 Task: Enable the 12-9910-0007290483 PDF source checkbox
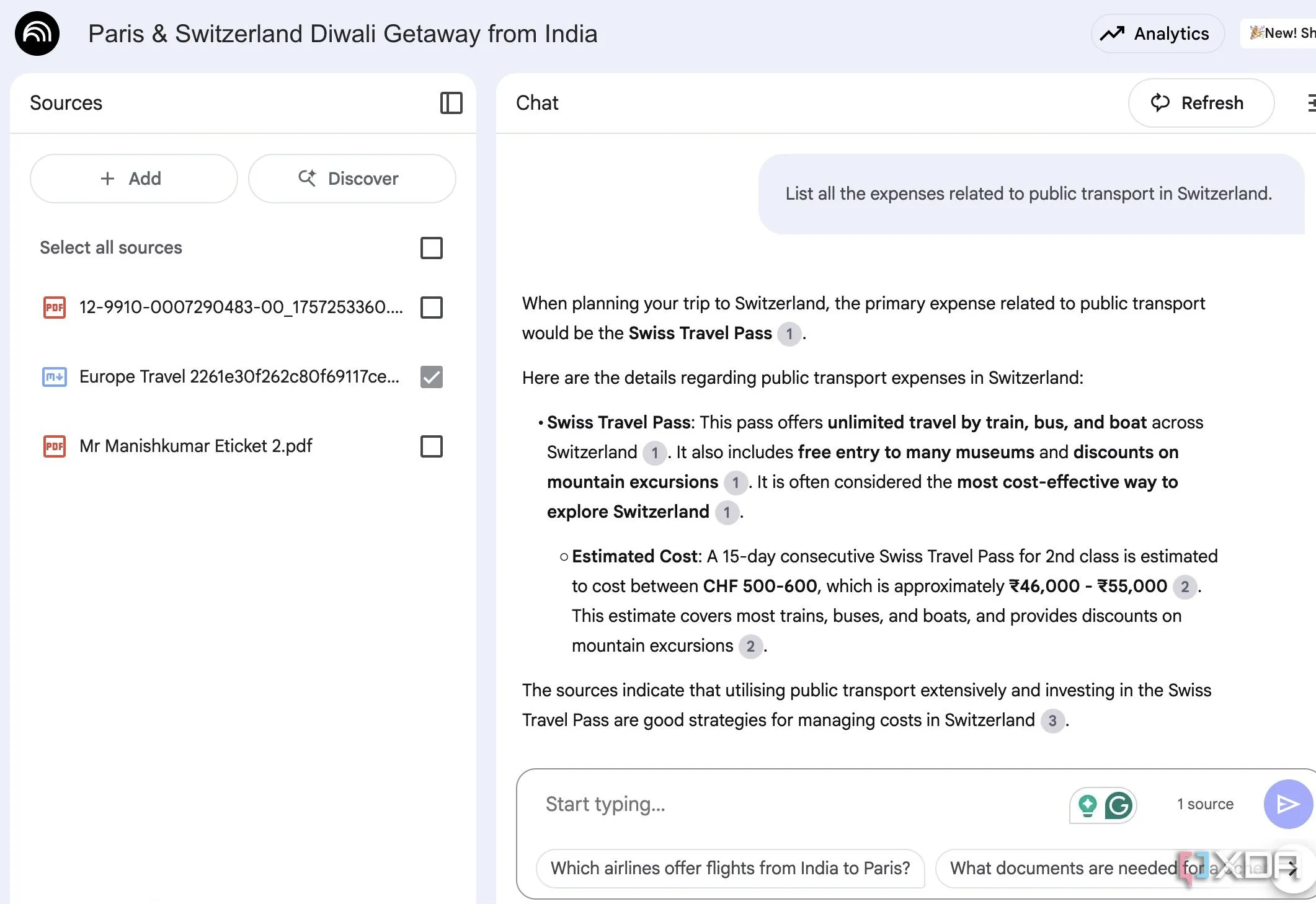pos(431,308)
